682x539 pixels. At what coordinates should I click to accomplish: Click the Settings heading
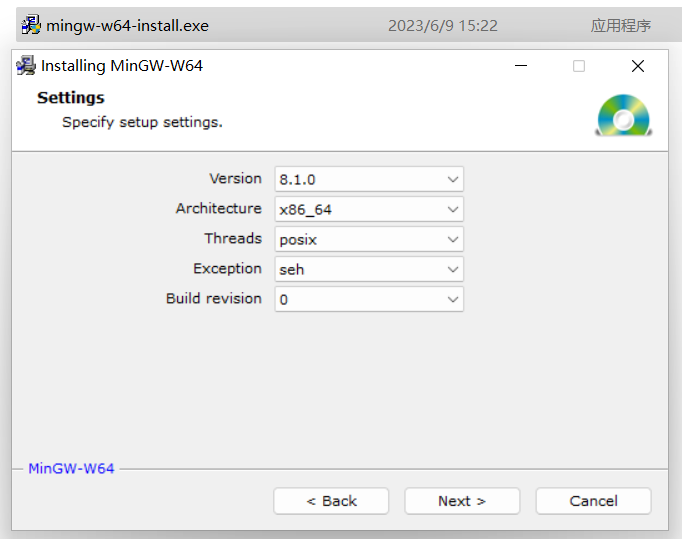coord(71,98)
